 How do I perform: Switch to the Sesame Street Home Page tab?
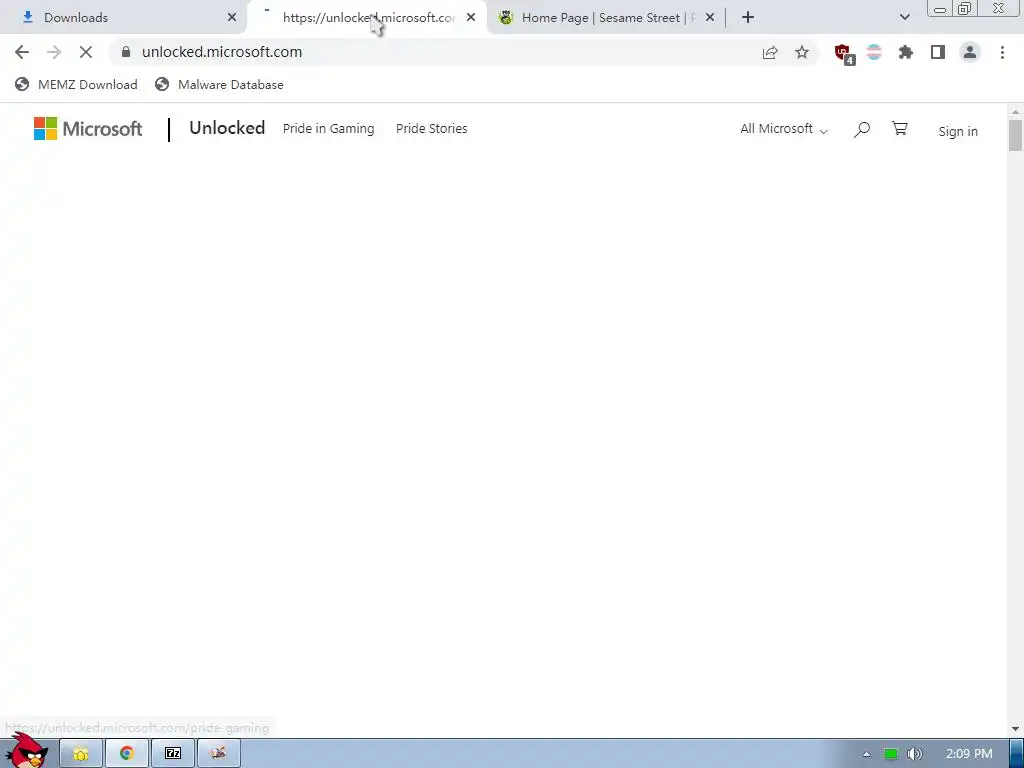click(606, 18)
